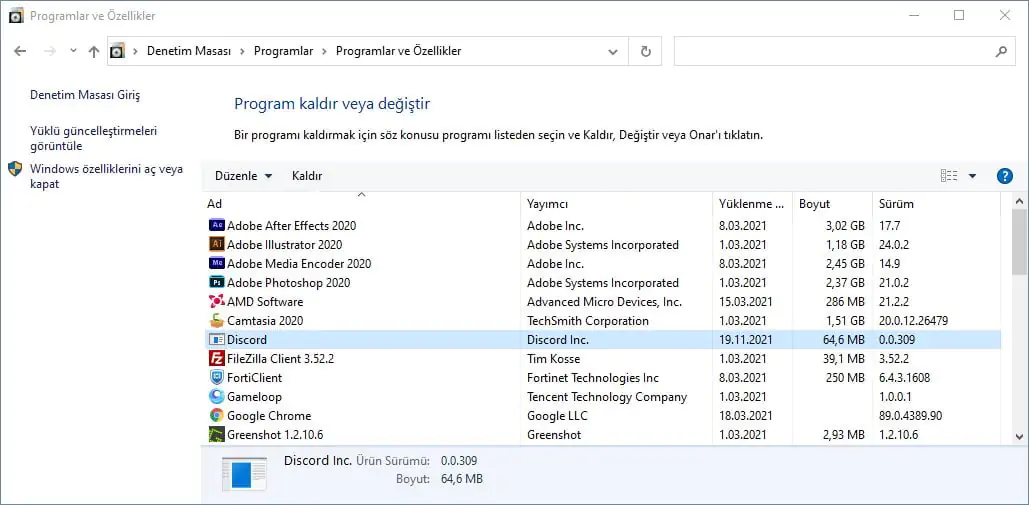The image size is (1029, 505).
Task: Click the address bar Control Panel icon
Action: click(117, 51)
